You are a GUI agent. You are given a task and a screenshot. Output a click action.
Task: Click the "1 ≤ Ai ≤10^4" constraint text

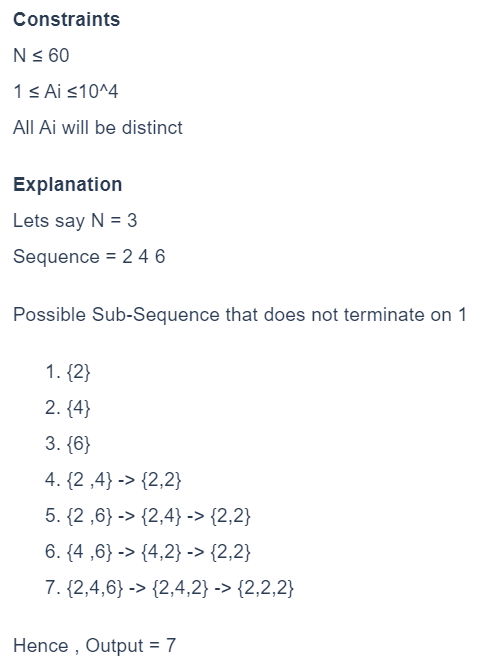tap(66, 91)
